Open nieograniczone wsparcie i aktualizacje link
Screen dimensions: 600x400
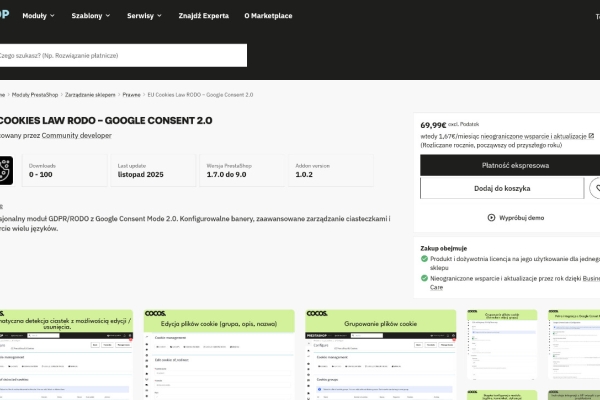point(533,136)
